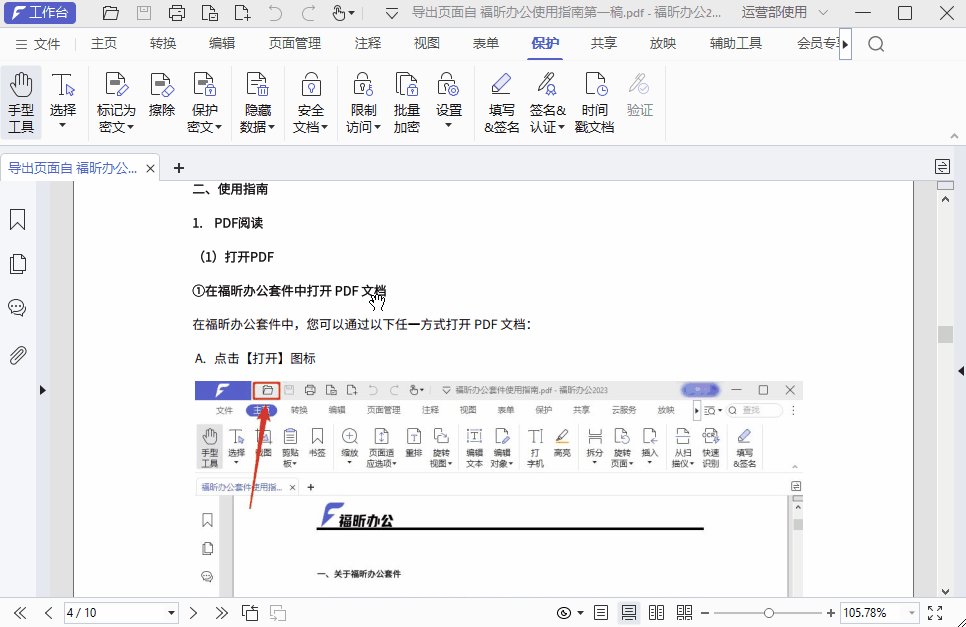Open the attachments panel in left sidebar
Image resolution: width=966 pixels, height=627 pixels.
tap(17, 354)
